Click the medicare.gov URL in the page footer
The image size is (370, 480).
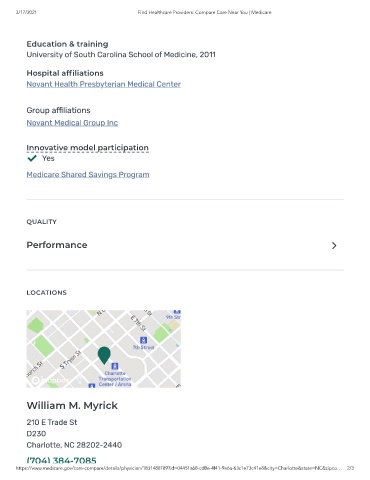(178, 468)
